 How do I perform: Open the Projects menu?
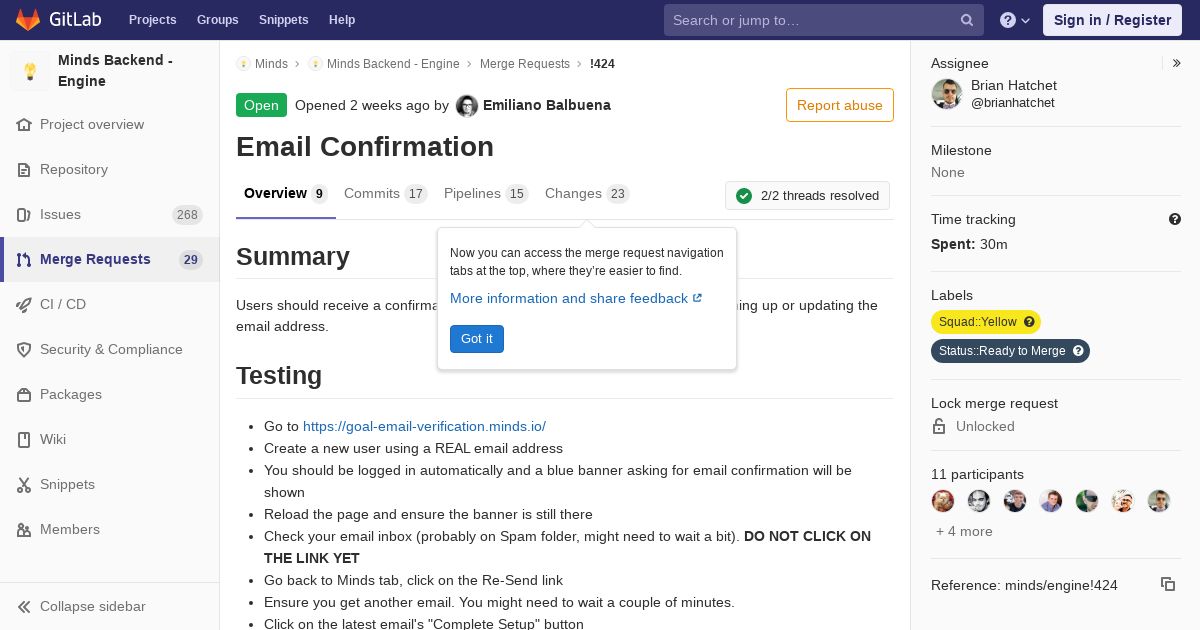152,20
